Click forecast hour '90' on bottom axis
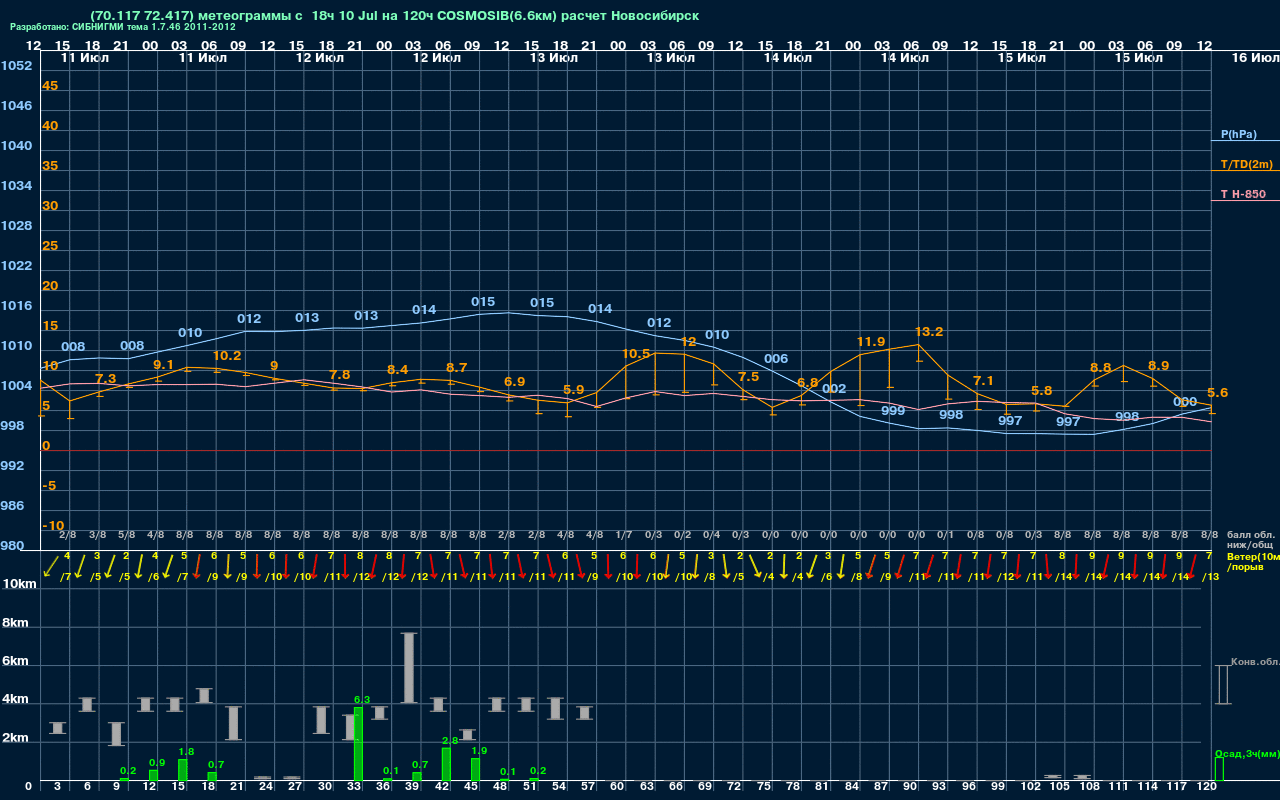The width and height of the screenshot is (1280, 800). coord(910,787)
